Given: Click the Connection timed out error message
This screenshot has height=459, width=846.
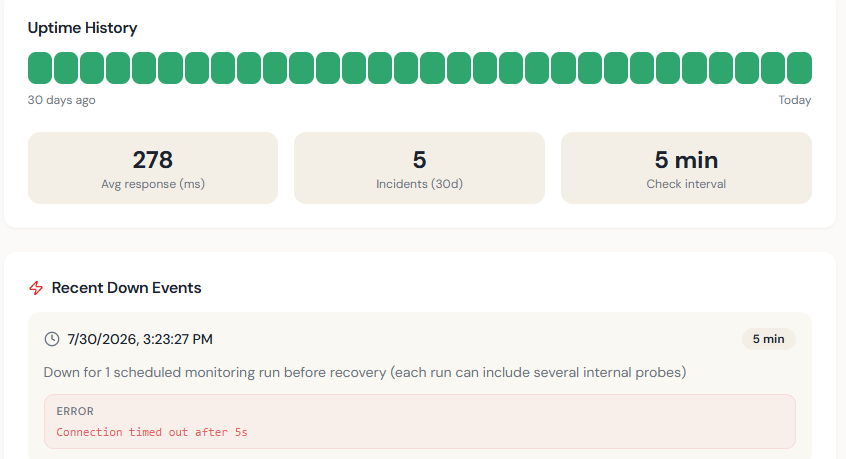Looking at the screenshot, I should 152,432.
